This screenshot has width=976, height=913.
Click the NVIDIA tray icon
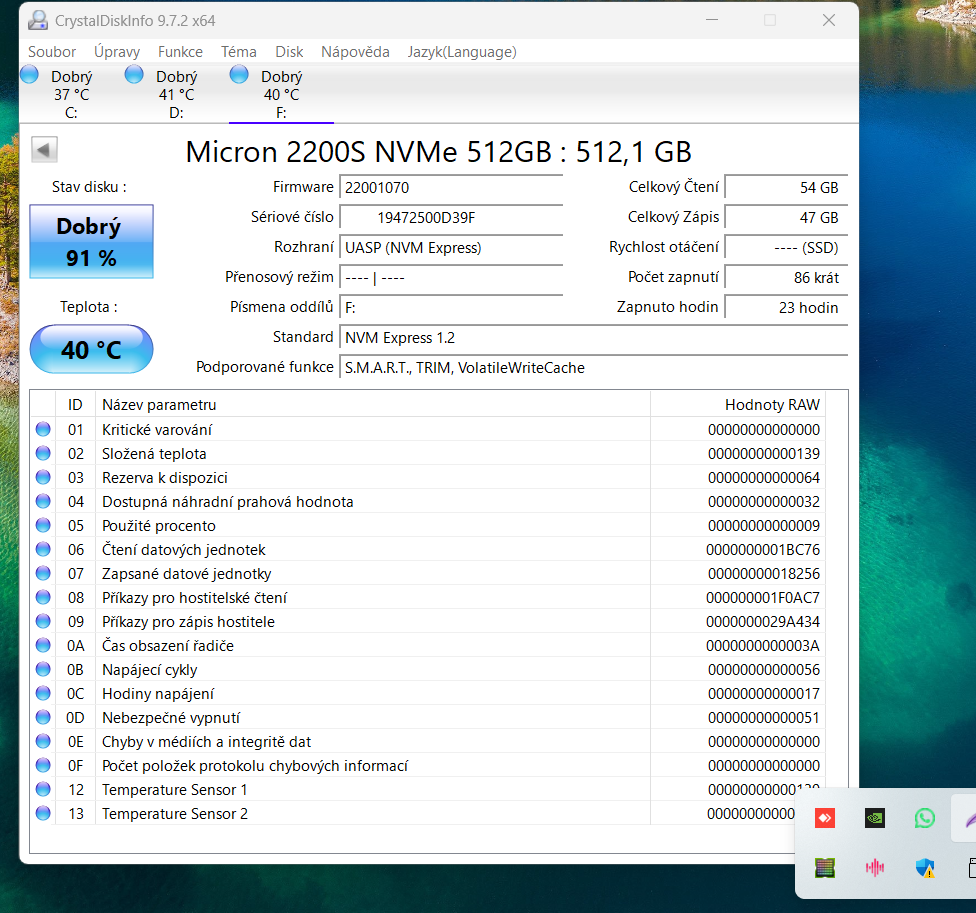(875, 818)
